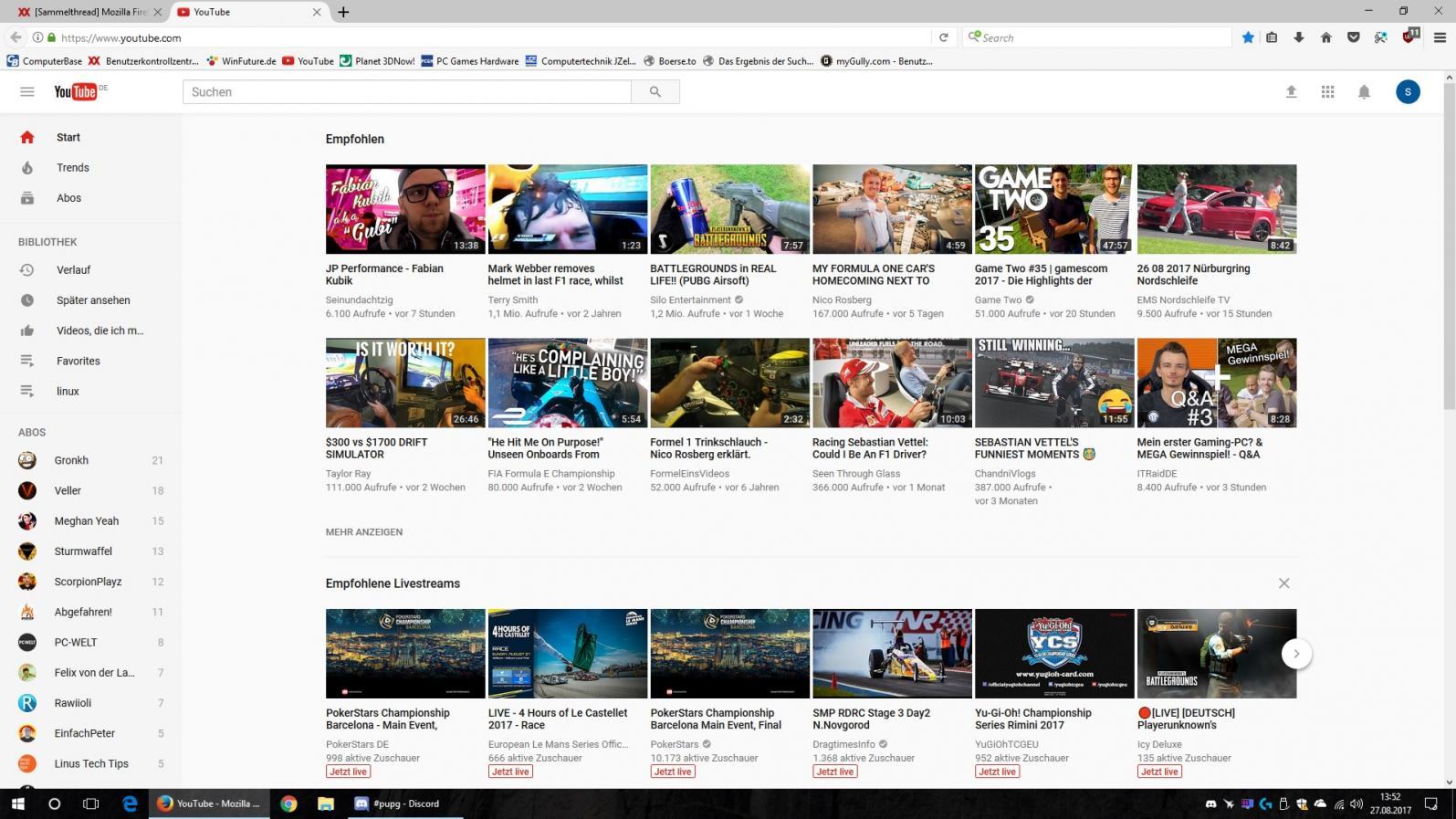The image size is (1456, 819).
Task: Open PC-WELT channel avatar
Action: [x=27, y=642]
